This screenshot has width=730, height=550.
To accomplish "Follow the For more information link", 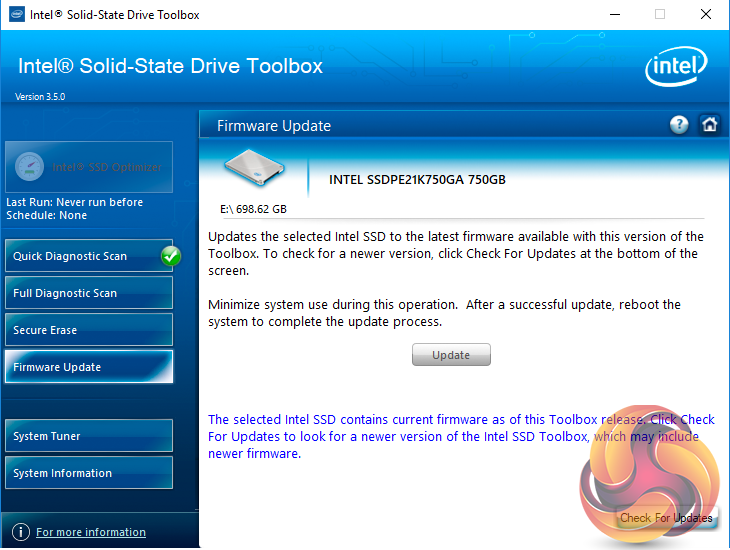I will tap(91, 532).
